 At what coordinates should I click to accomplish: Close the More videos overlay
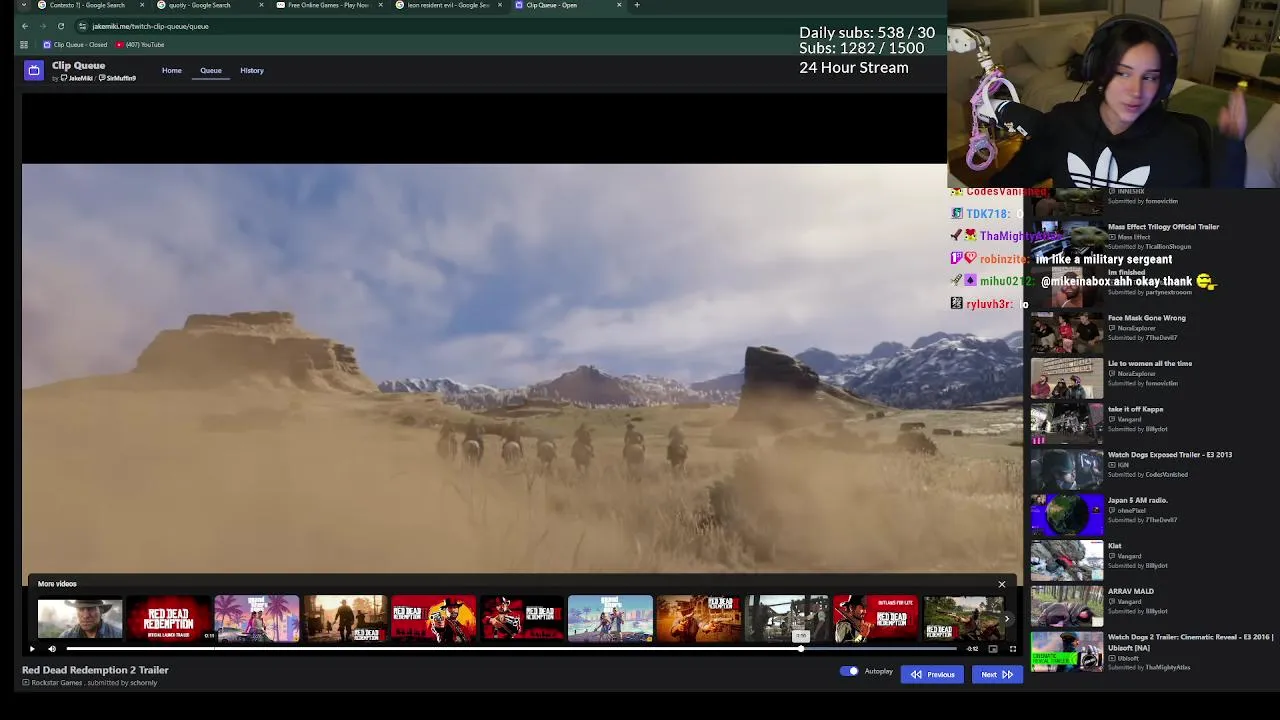tap(1002, 584)
